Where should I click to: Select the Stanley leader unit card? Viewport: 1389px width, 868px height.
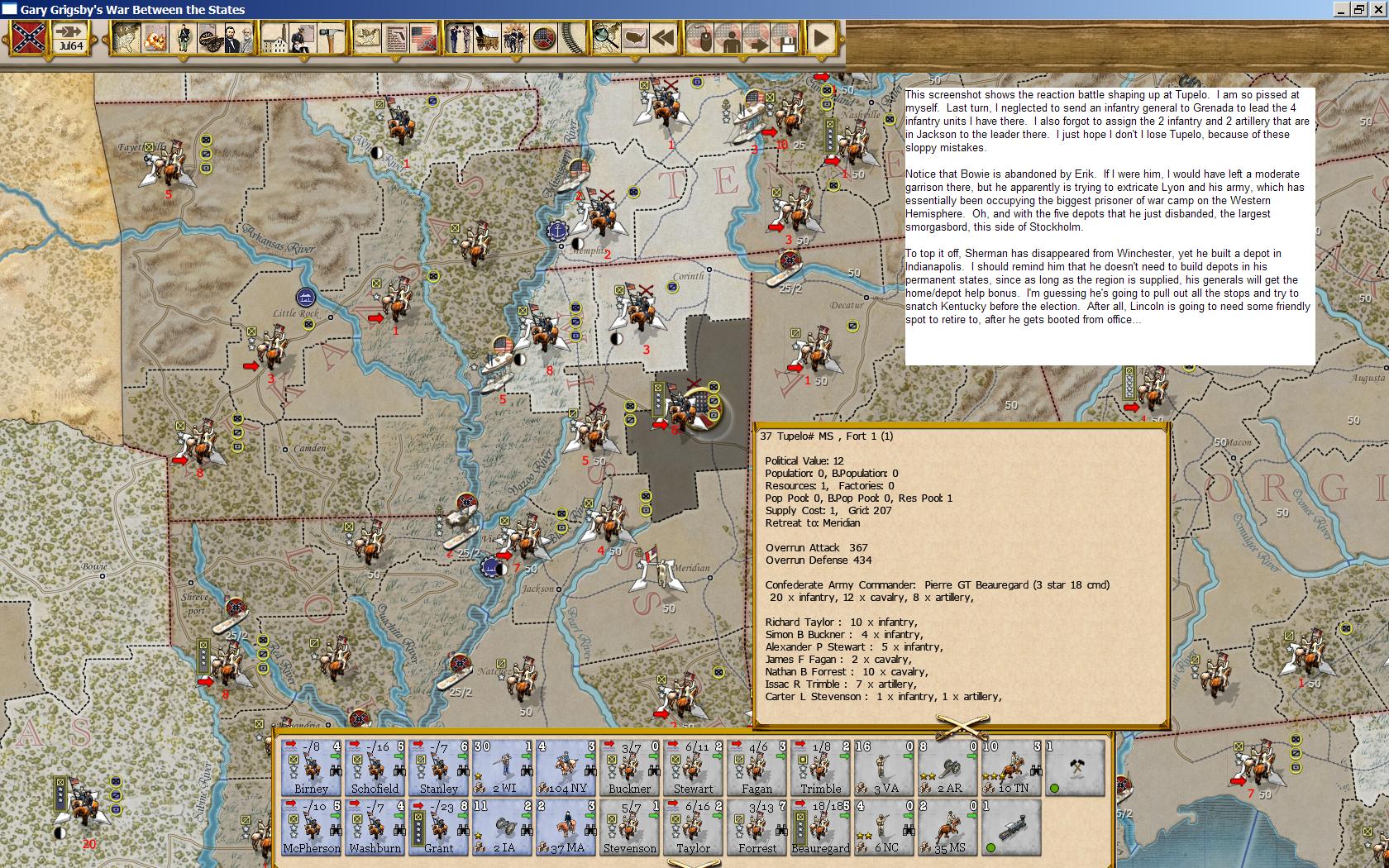tap(439, 768)
